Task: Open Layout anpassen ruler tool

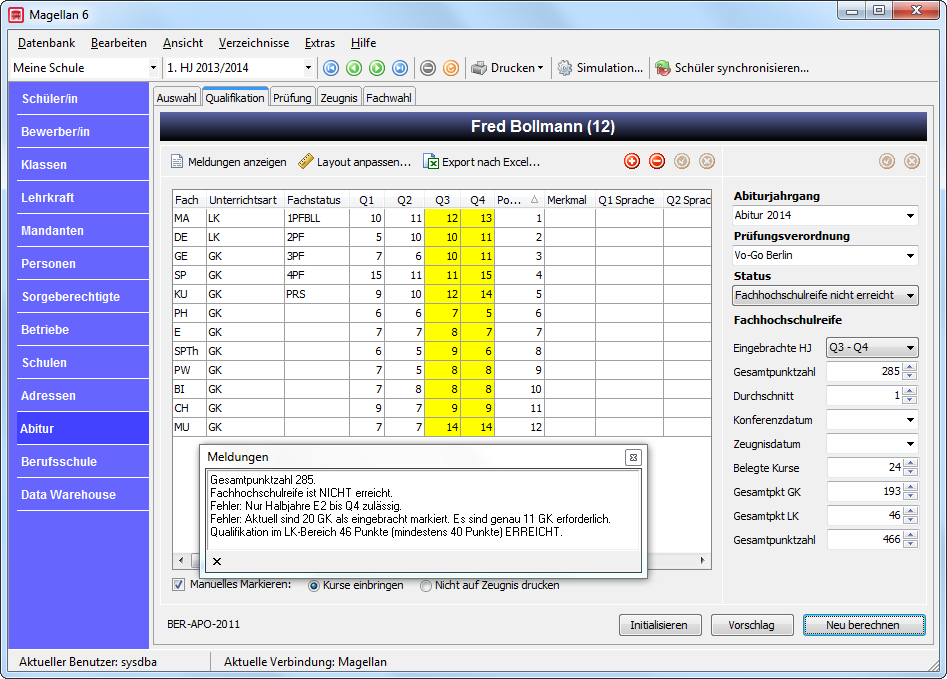Action: (x=306, y=161)
